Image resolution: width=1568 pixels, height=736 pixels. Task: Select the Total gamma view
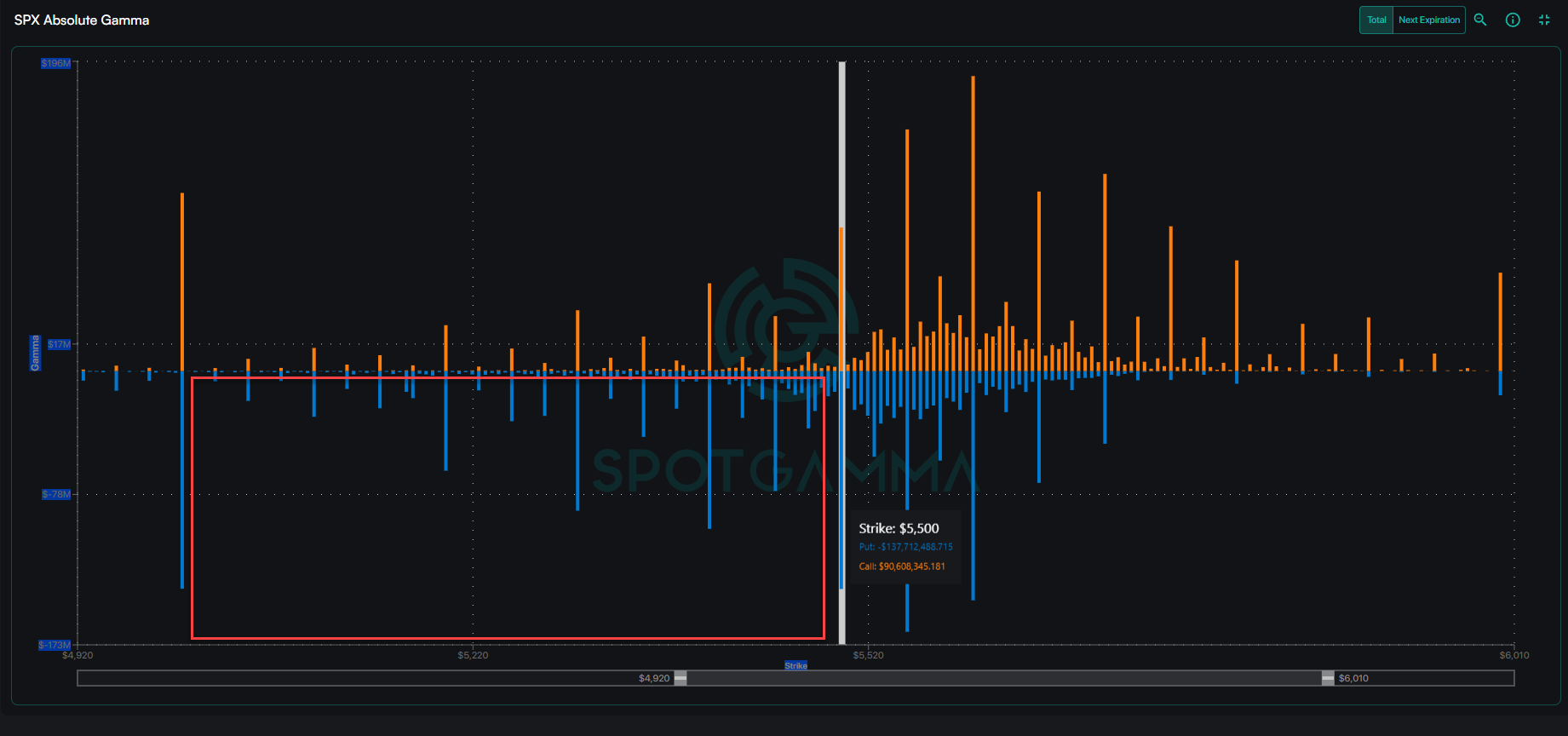pos(1376,20)
